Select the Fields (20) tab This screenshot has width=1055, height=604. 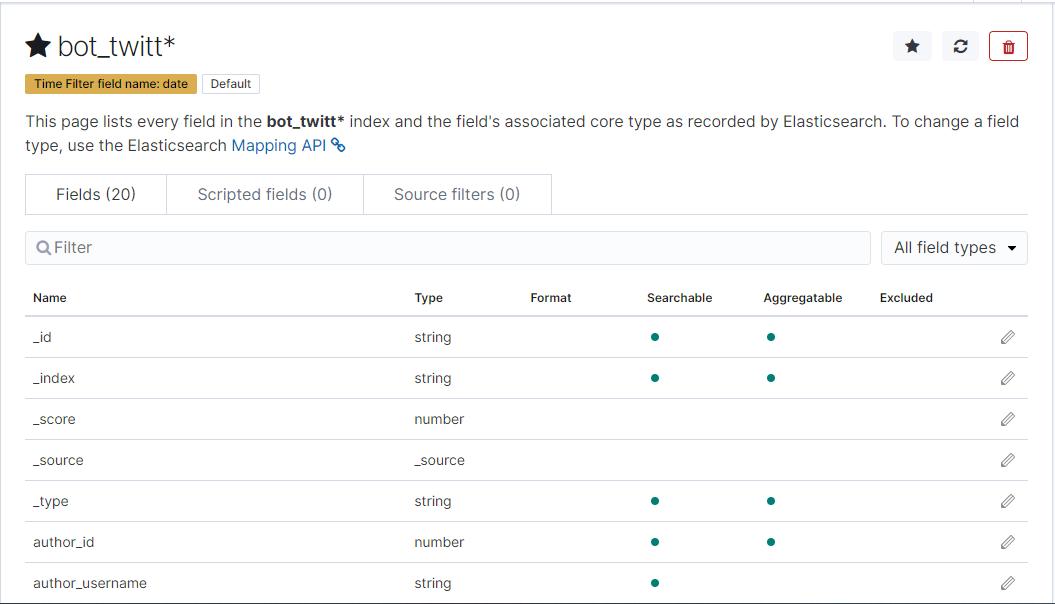pyautogui.click(x=96, y=194)
